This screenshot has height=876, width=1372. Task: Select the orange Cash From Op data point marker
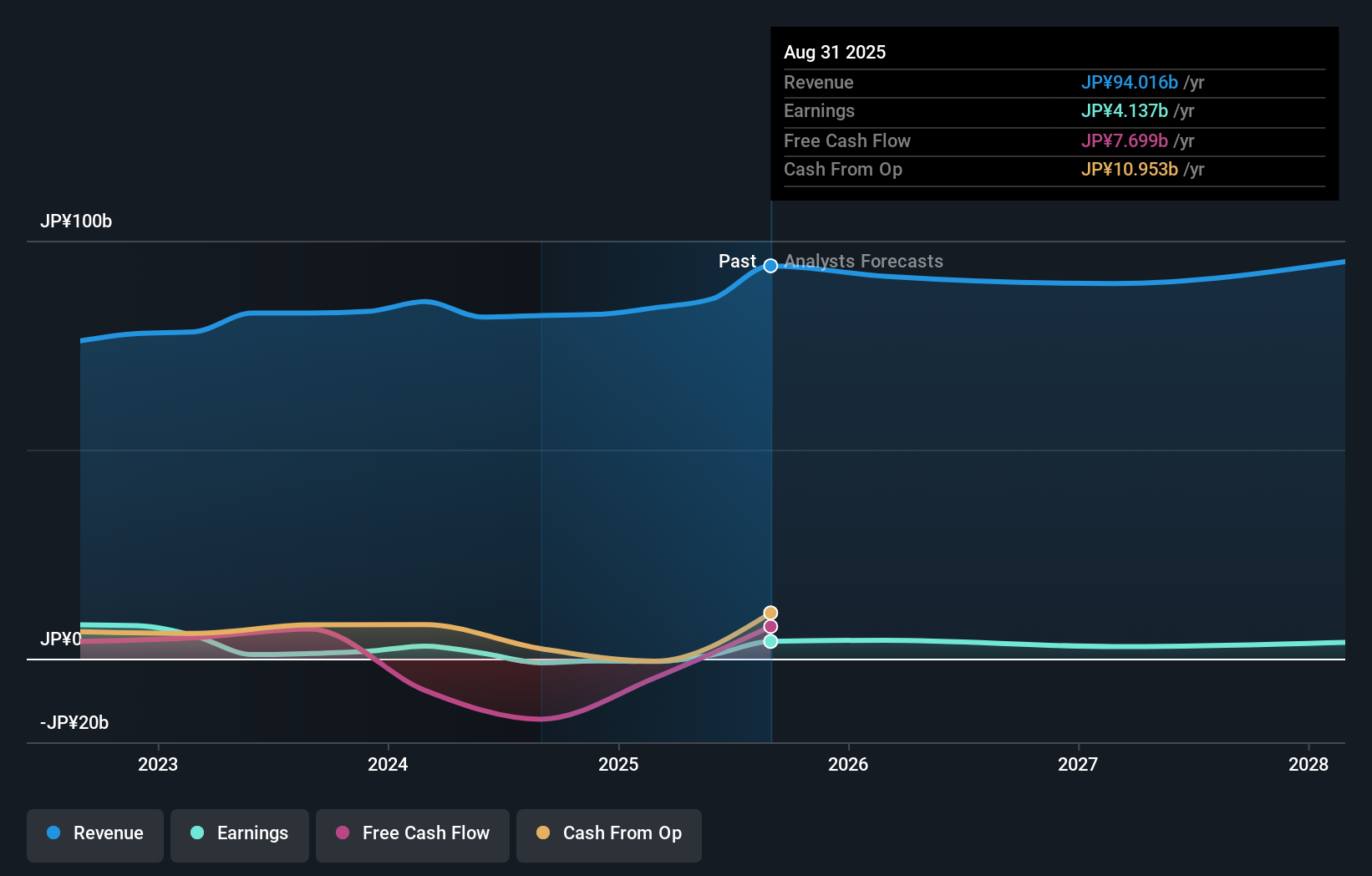pyautogui.click(x=770, y=612)
